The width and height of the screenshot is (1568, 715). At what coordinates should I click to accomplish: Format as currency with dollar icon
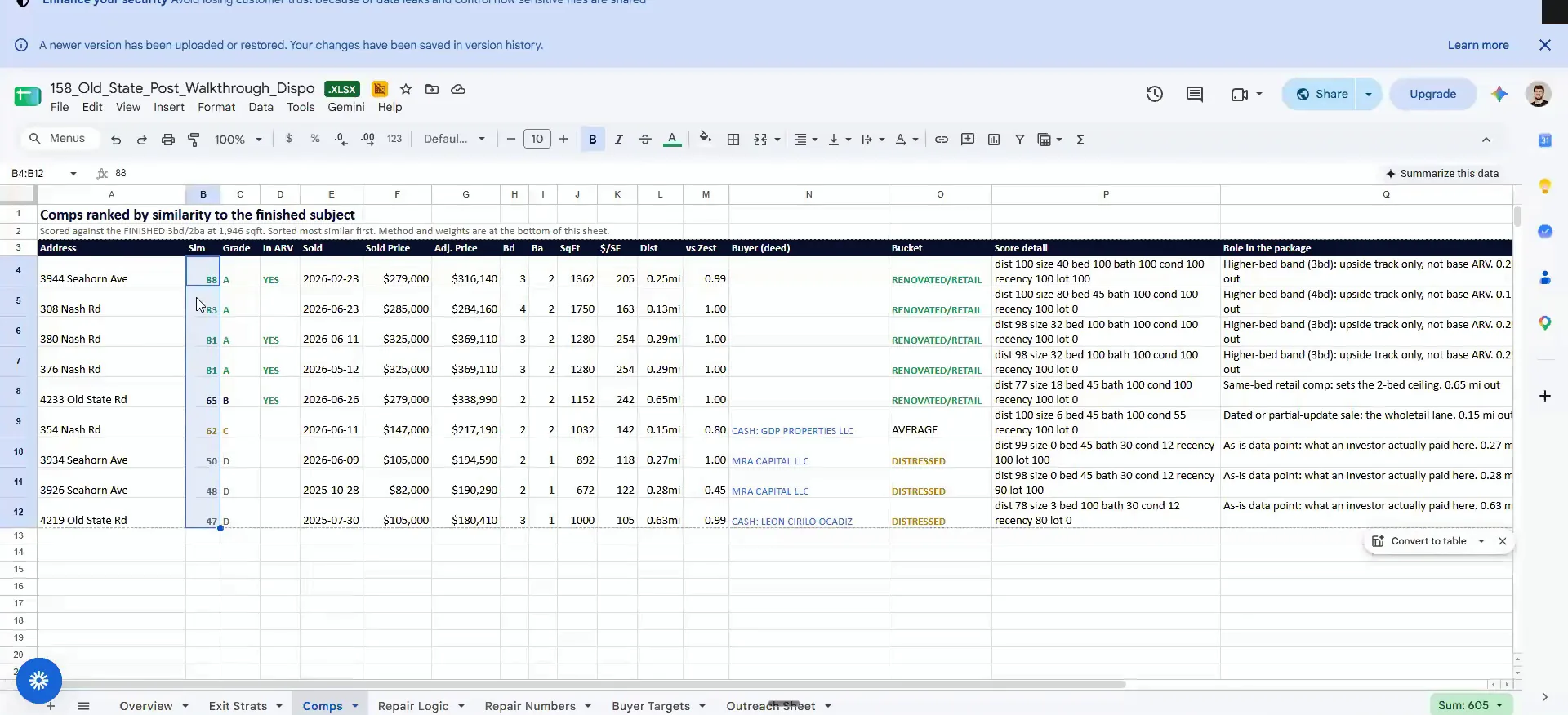point(289,139)
